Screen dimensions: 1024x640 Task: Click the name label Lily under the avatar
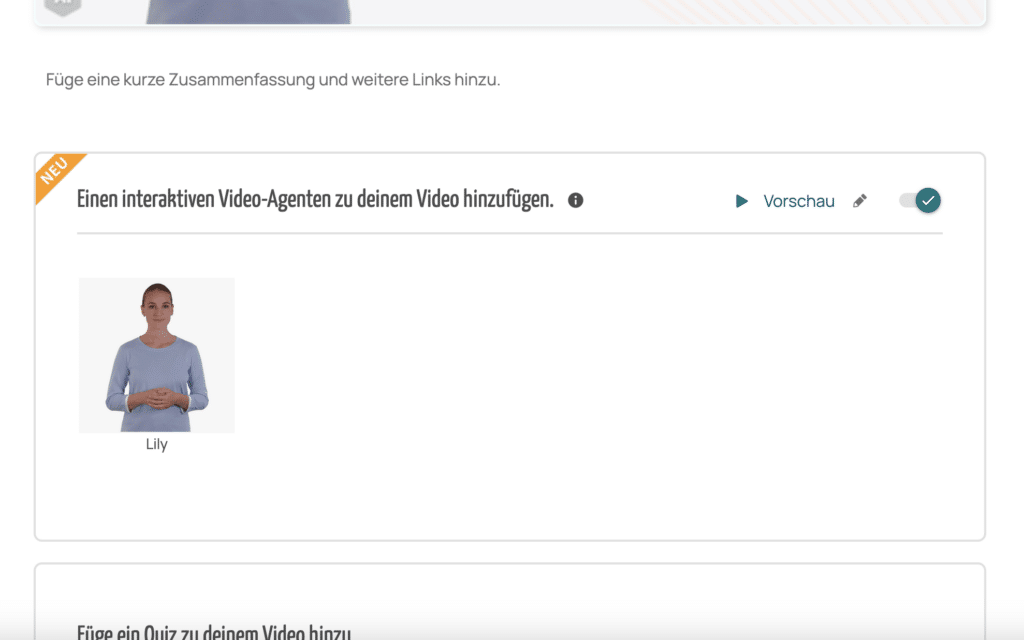click(157, 445)
